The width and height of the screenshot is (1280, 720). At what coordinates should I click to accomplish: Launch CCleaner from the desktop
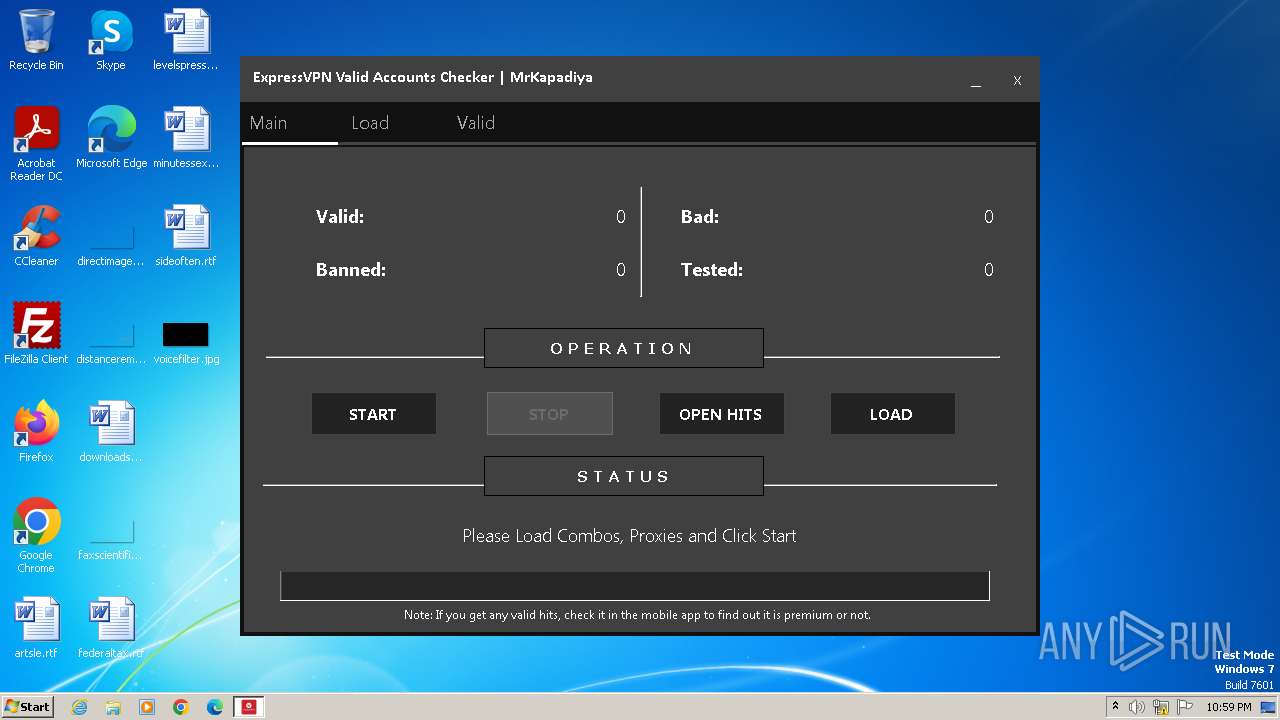[x=36, y=236]
